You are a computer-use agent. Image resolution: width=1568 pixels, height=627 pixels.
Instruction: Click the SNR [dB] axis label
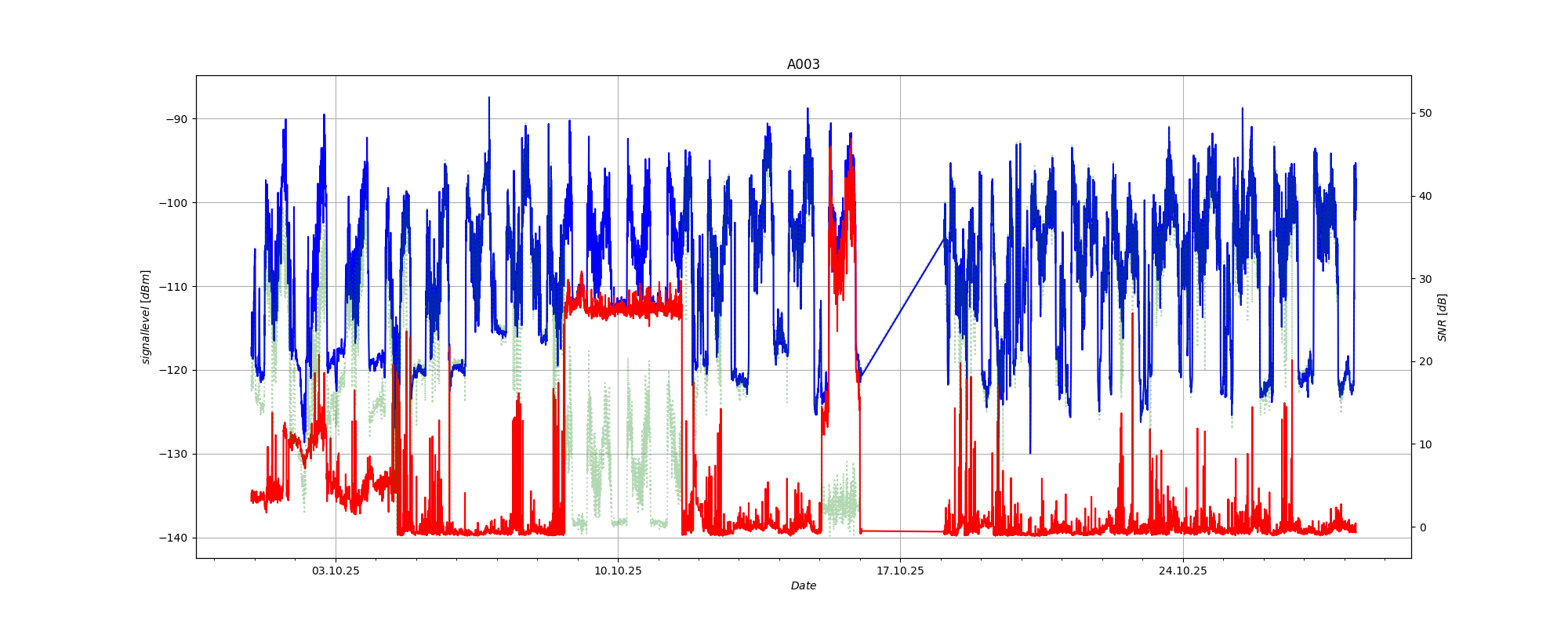[1443, 317]
